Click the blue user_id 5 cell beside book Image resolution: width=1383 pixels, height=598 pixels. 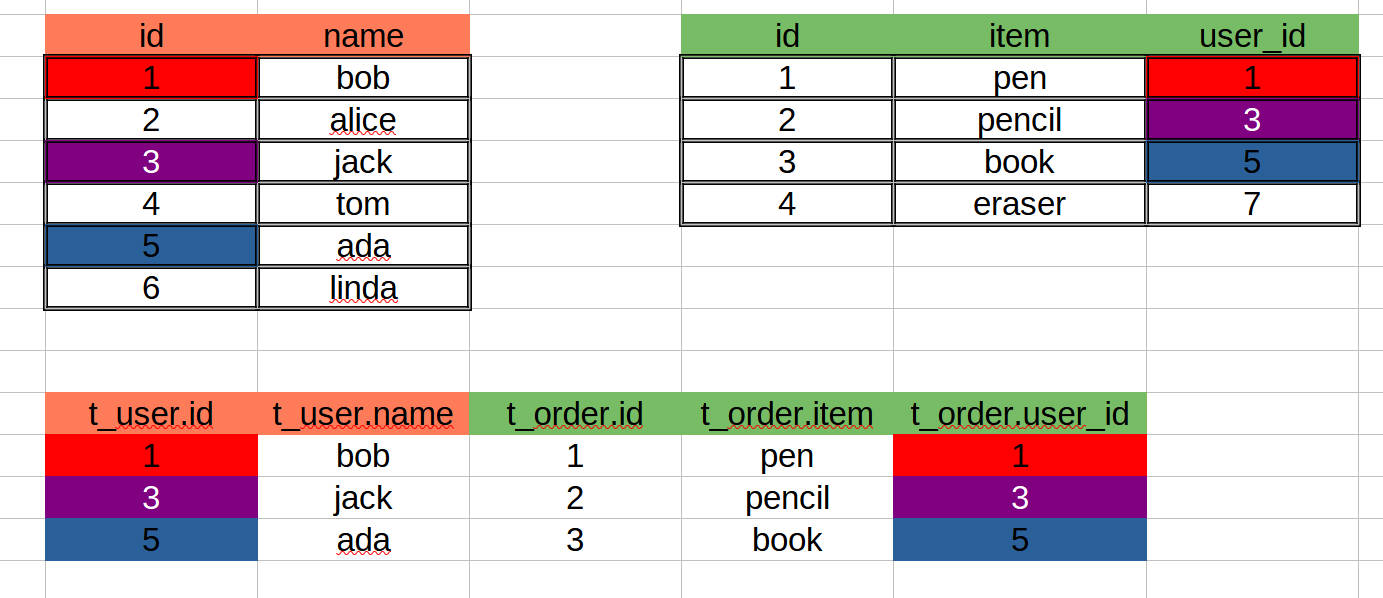coord(1252,162)
